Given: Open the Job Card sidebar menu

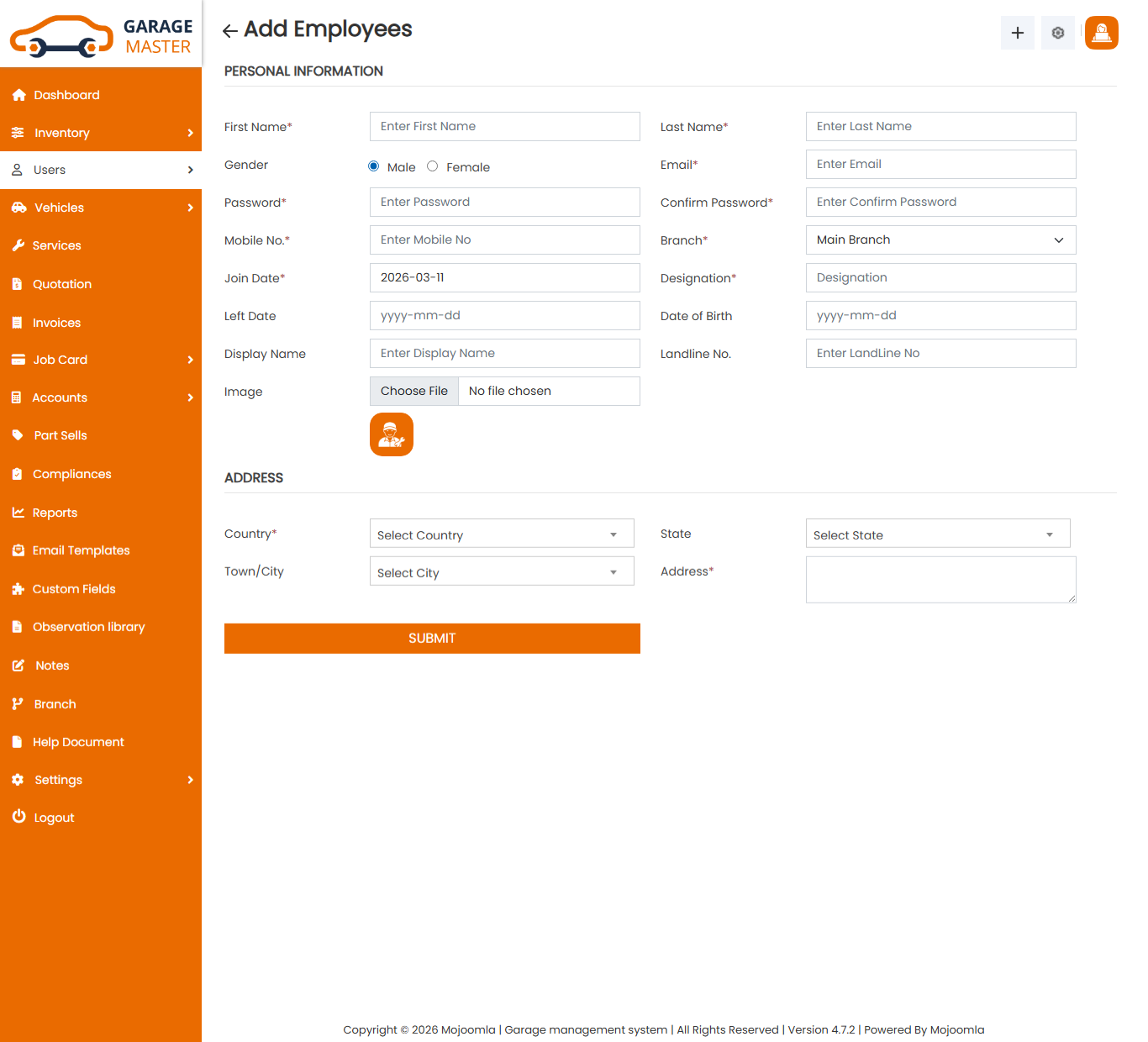Looking at the screenshot, I should pos(101,360).
